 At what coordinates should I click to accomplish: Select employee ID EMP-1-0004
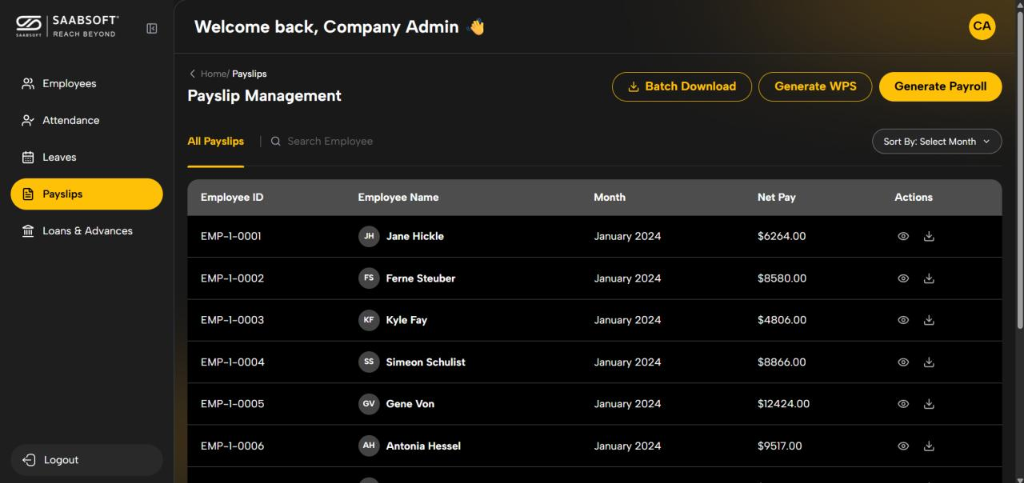[232, 362]
